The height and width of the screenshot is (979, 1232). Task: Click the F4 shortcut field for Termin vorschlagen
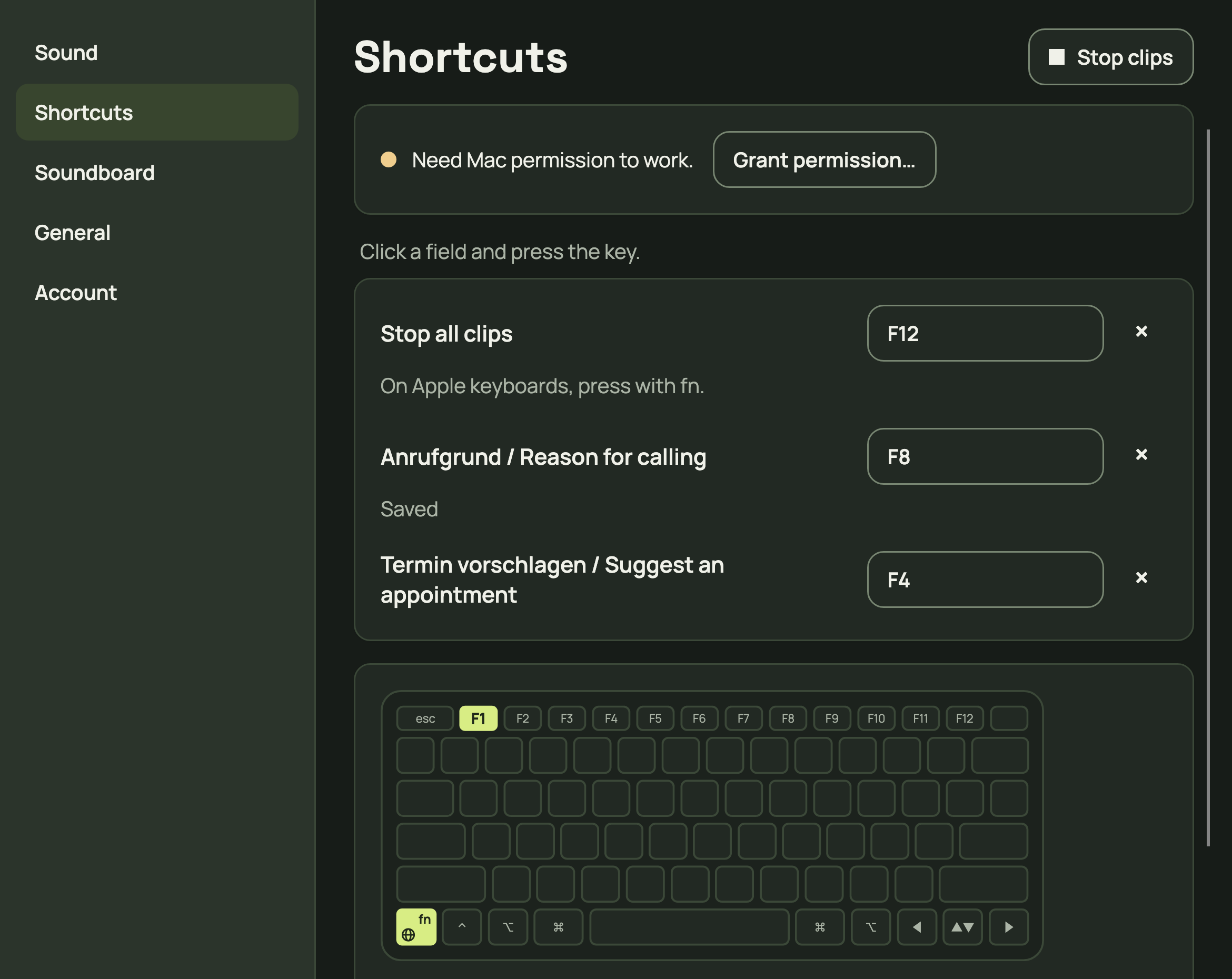point(985,580)
